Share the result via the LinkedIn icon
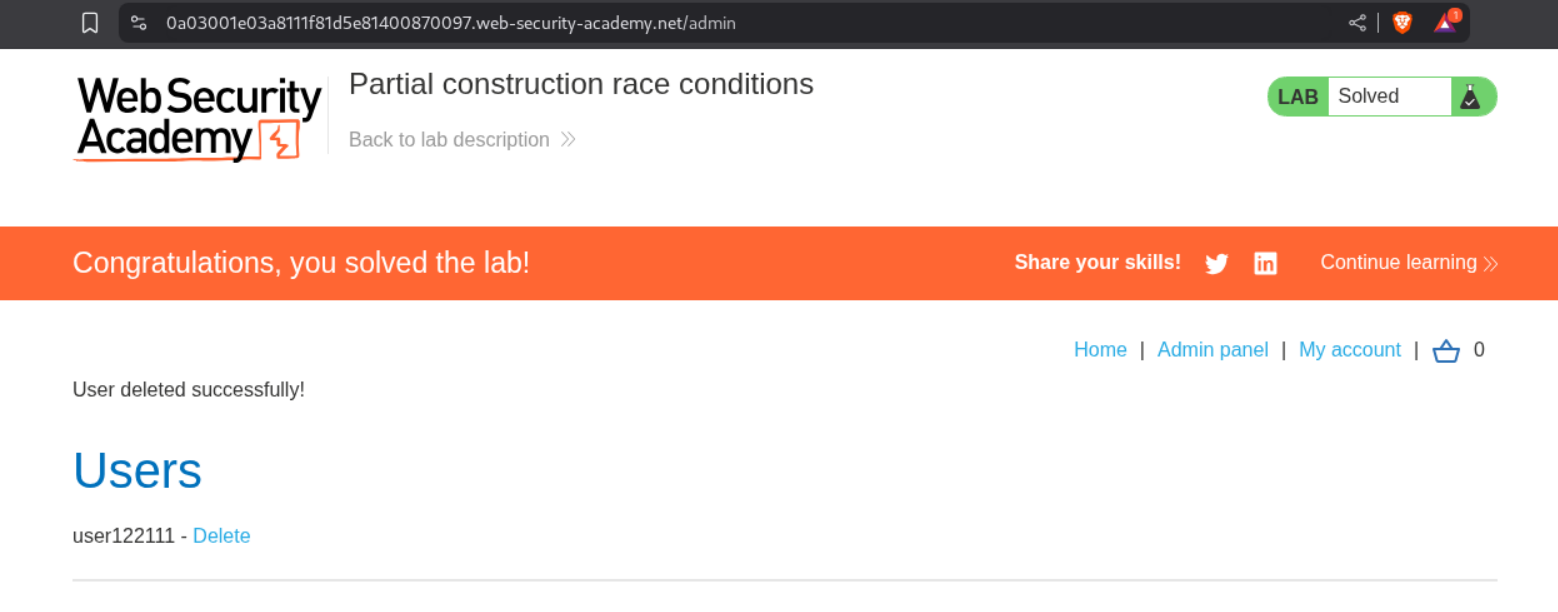 tap(1266, 264)
